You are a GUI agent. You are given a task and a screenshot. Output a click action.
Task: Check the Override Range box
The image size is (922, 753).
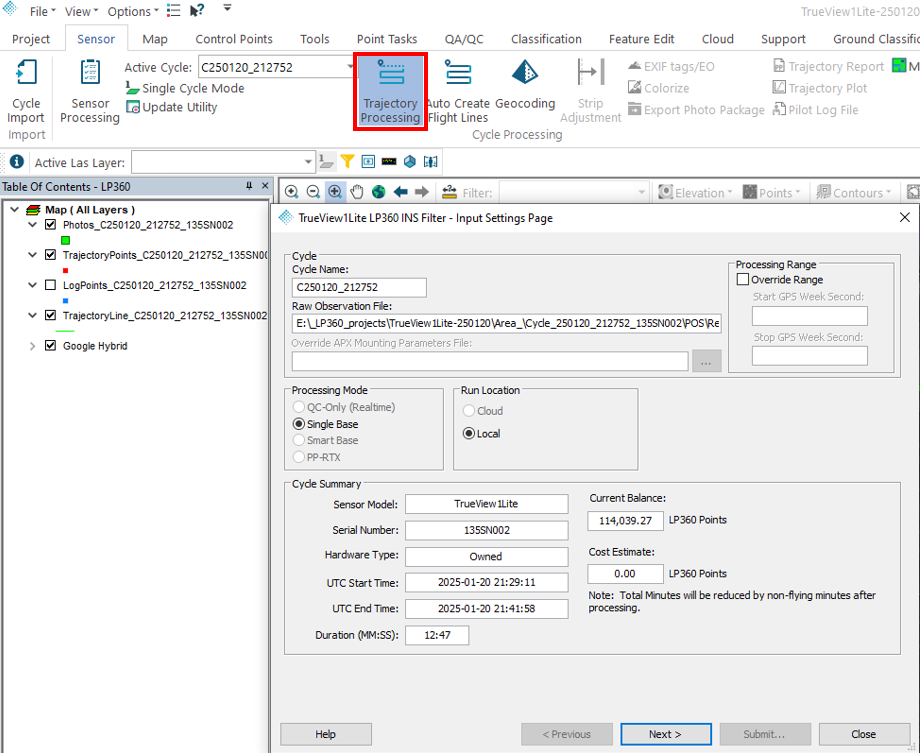click(x=743, y=280)
